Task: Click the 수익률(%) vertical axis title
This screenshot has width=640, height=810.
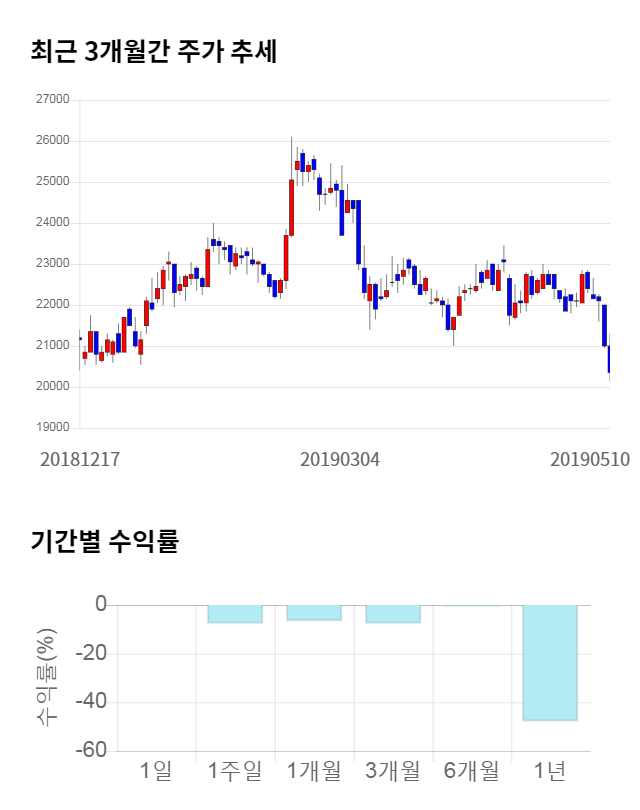Action: [47, 677]
